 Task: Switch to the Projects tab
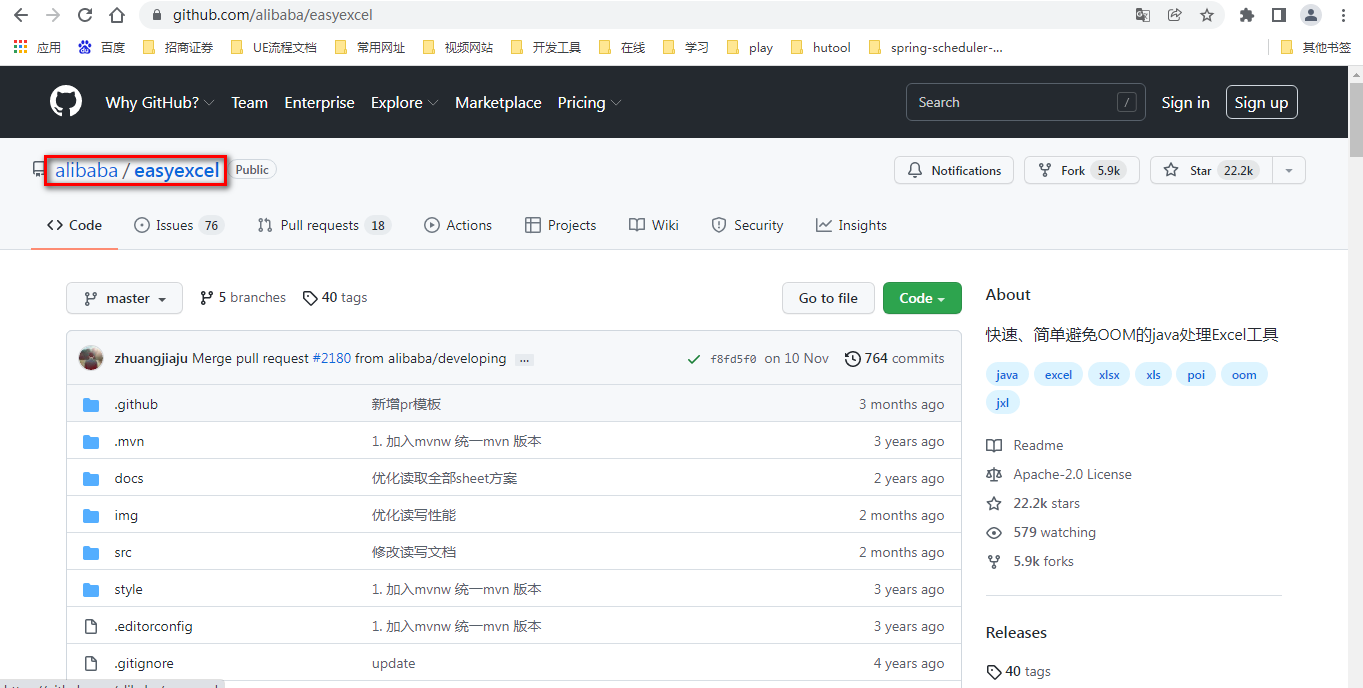[560, 225]
